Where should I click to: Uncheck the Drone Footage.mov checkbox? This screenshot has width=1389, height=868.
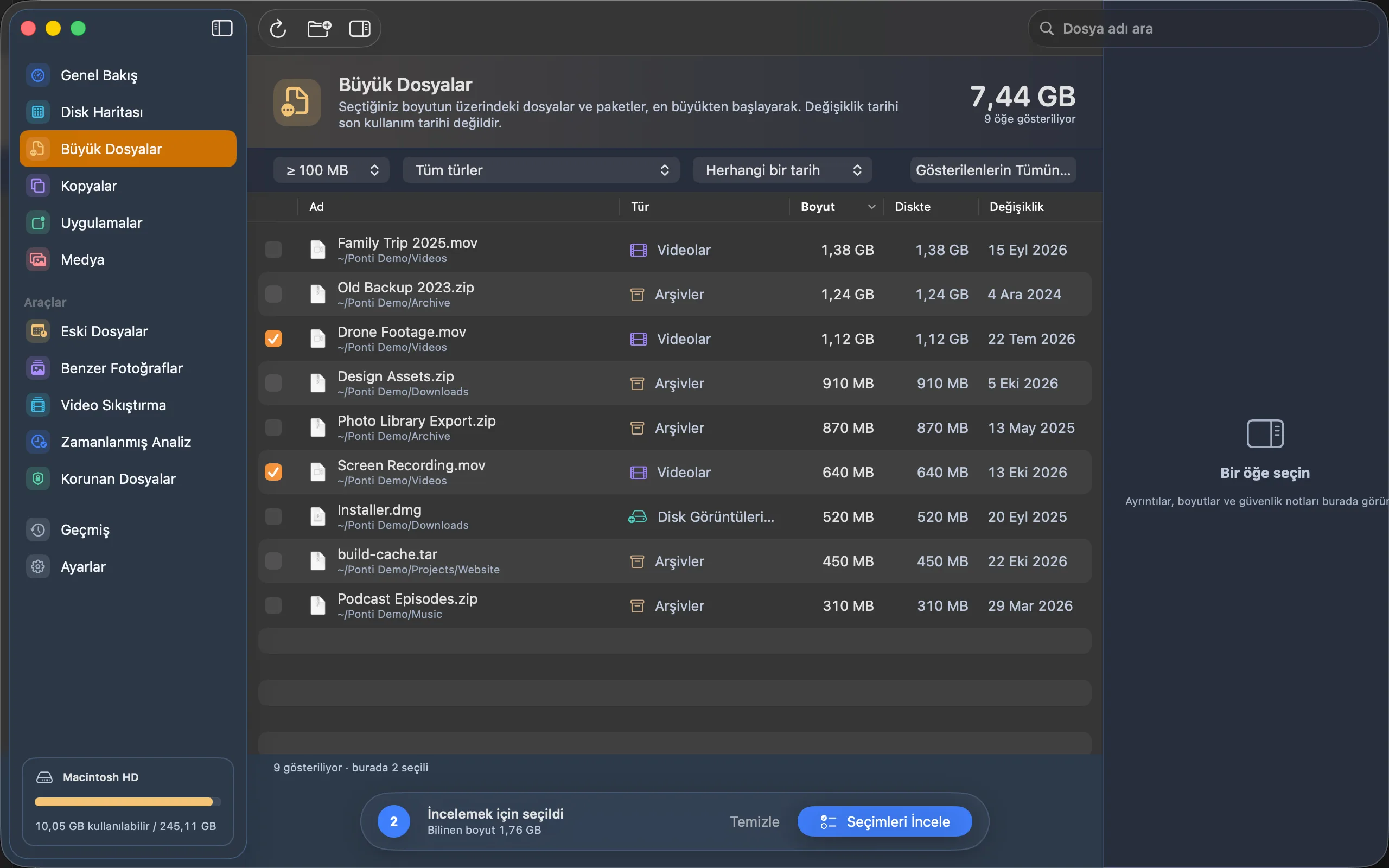(273, 339)
